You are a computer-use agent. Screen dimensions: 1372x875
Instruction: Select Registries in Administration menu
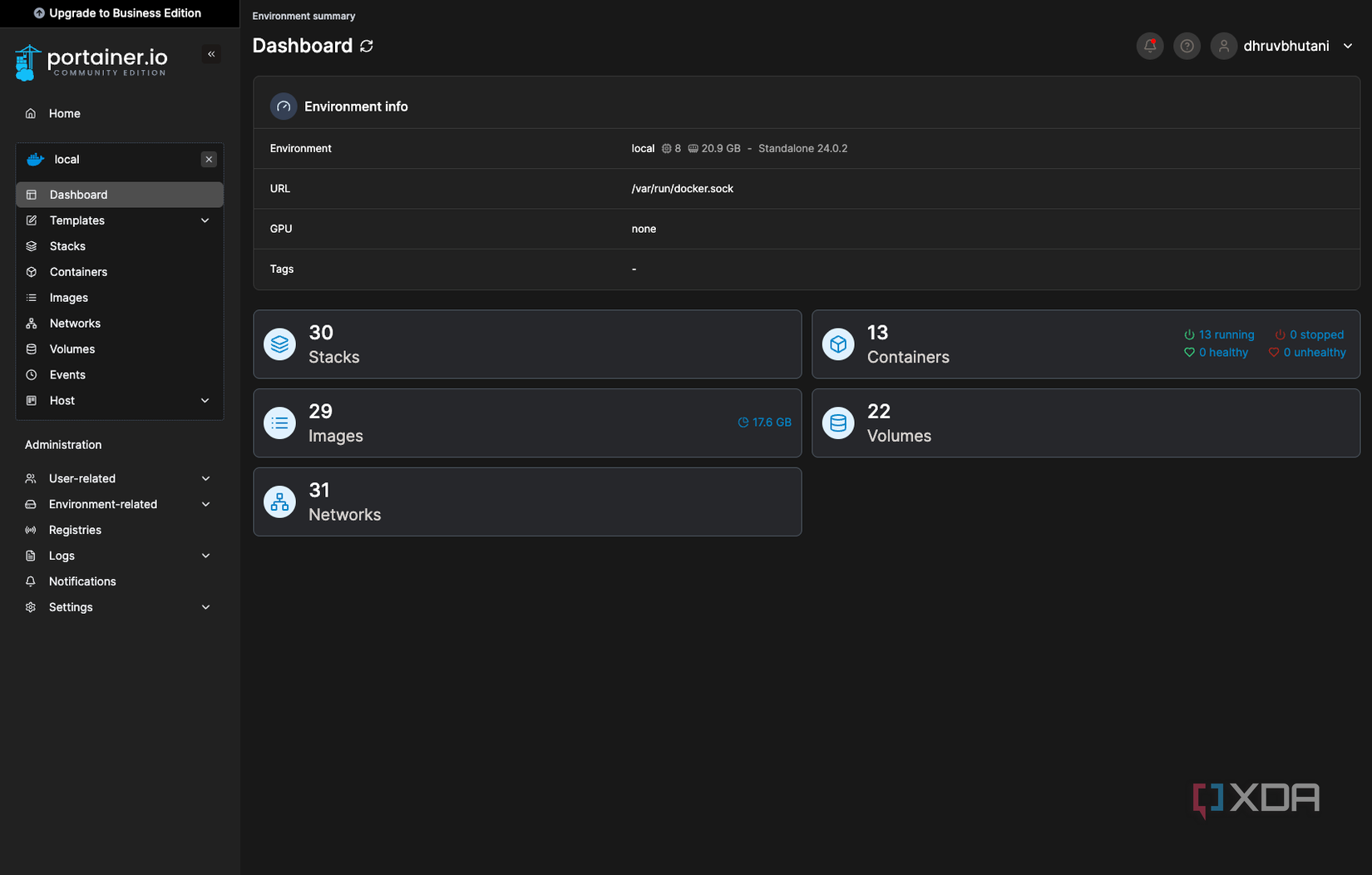click(75, 531)
